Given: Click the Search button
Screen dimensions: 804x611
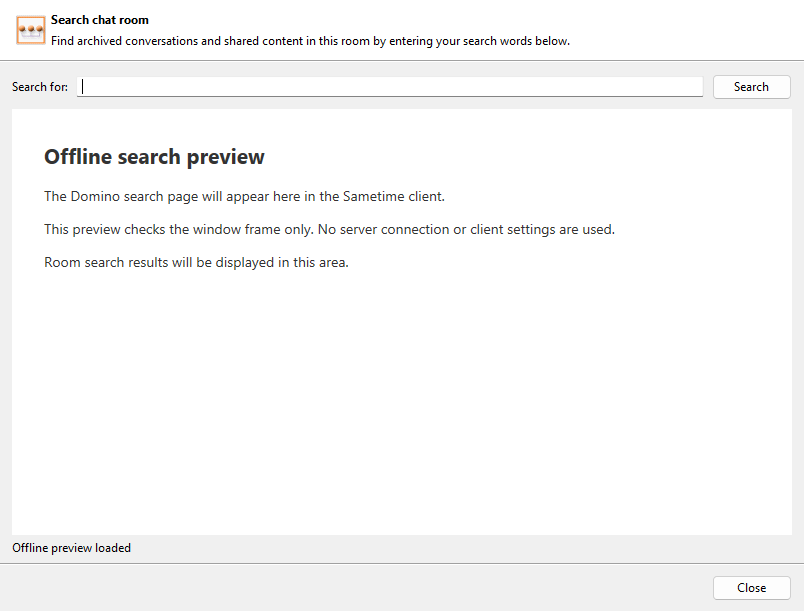Looking at the screenshot, I should (x=752, y=87).
